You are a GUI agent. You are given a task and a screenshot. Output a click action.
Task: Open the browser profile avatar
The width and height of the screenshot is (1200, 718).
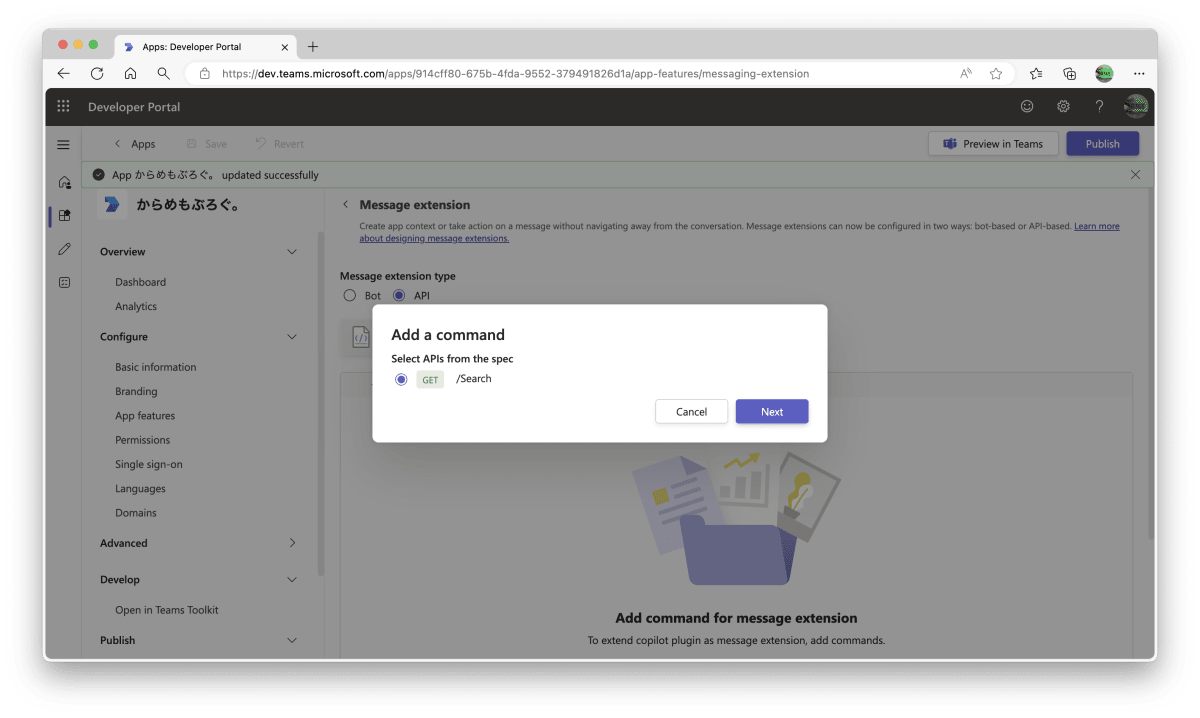pyautogui.click(x=1104, y=73)
